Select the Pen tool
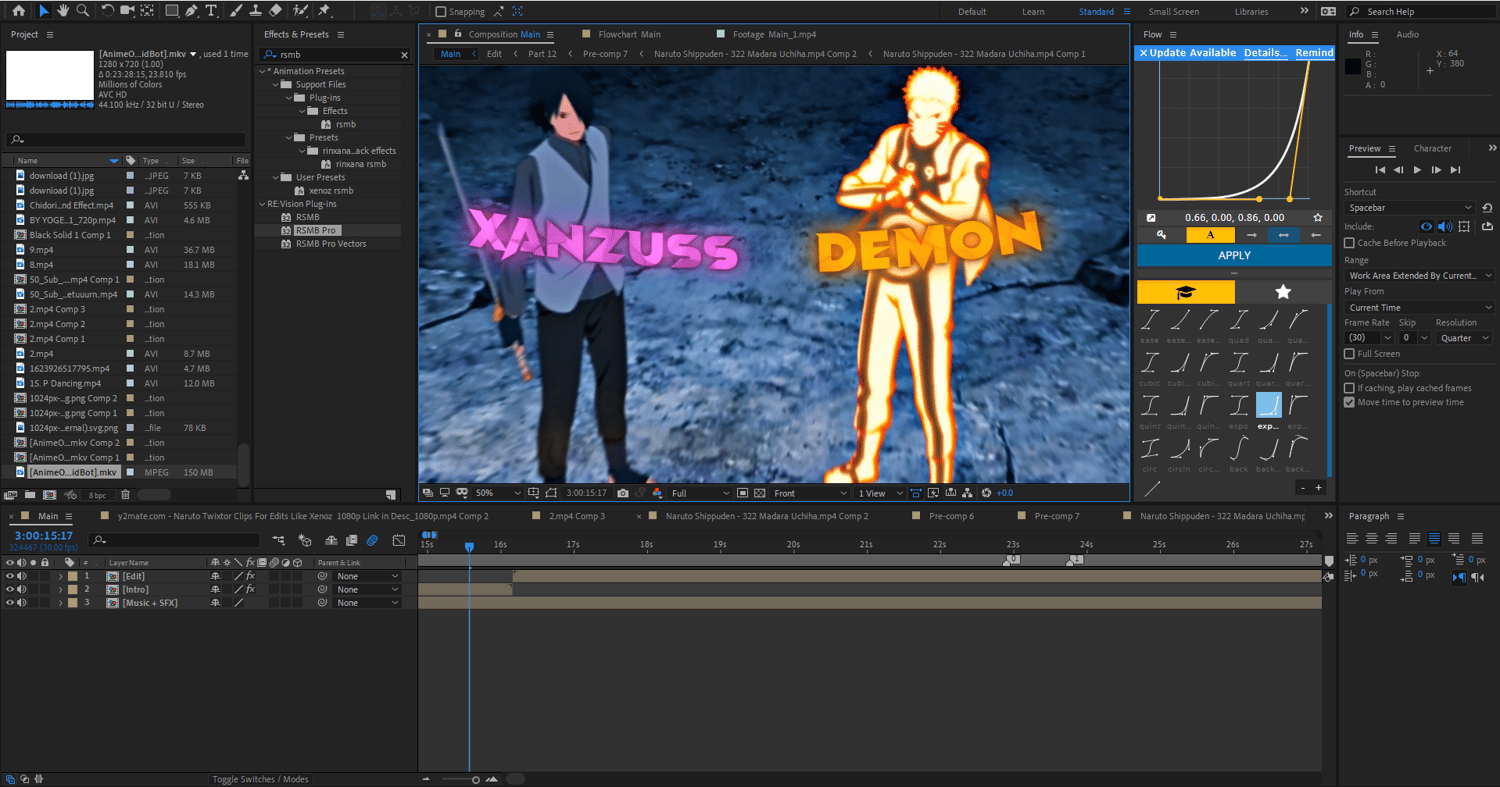 (191, 11)
